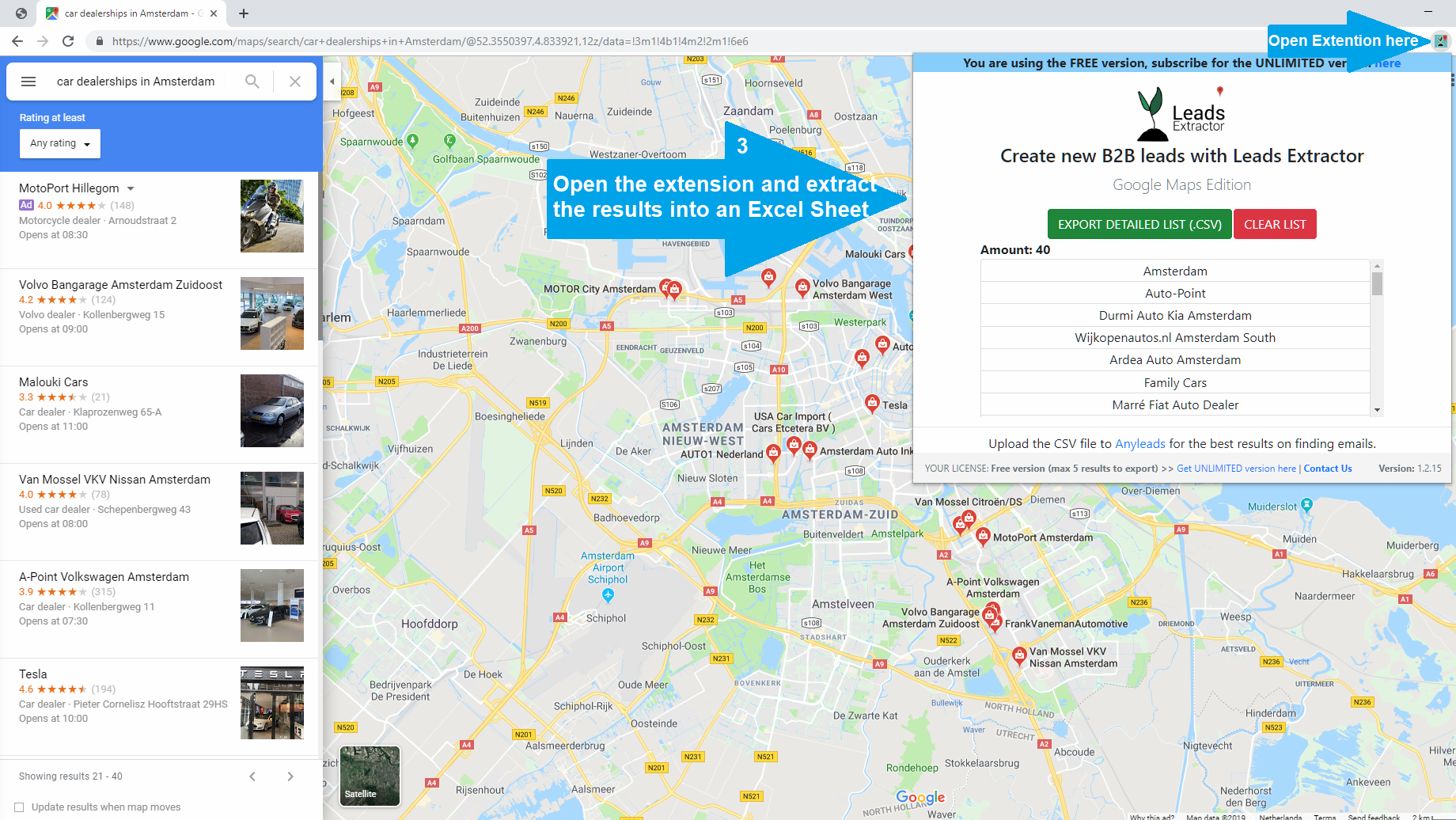Go to previous results page
1456x820 pixels.
[x=252, y=776]
